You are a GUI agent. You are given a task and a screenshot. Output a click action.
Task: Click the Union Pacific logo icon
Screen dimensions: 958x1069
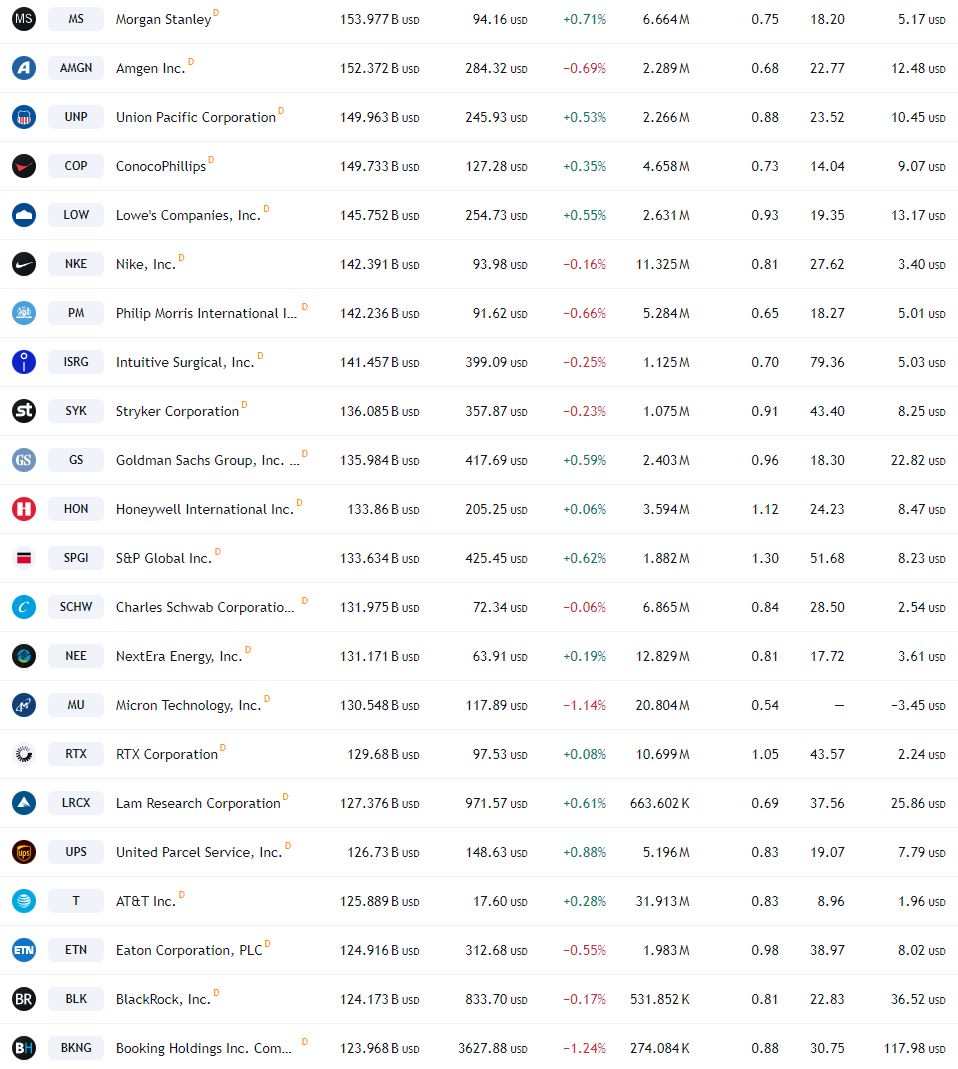point(24,117)
